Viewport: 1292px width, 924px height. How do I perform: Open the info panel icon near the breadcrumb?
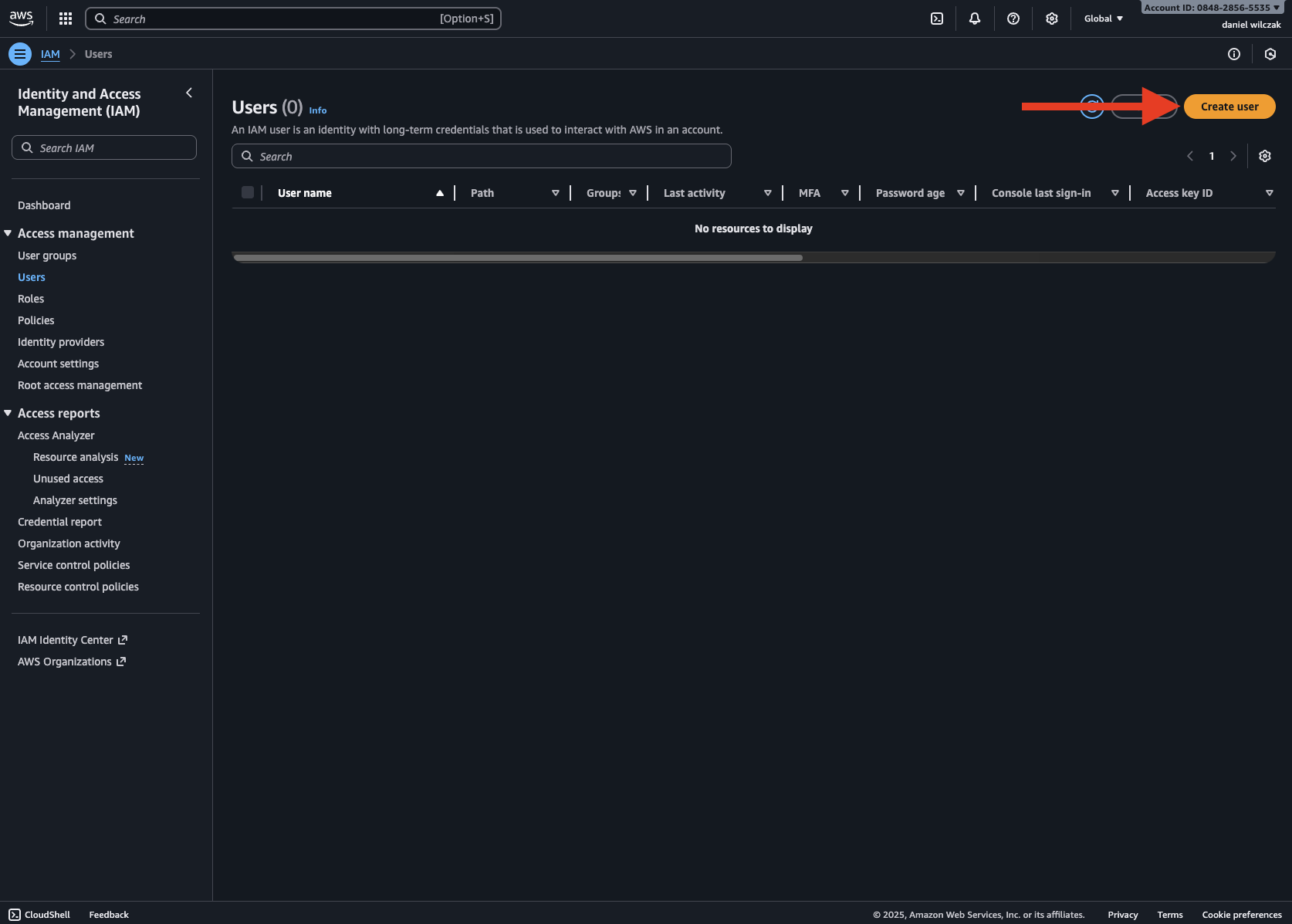[x=1233, y=54]
